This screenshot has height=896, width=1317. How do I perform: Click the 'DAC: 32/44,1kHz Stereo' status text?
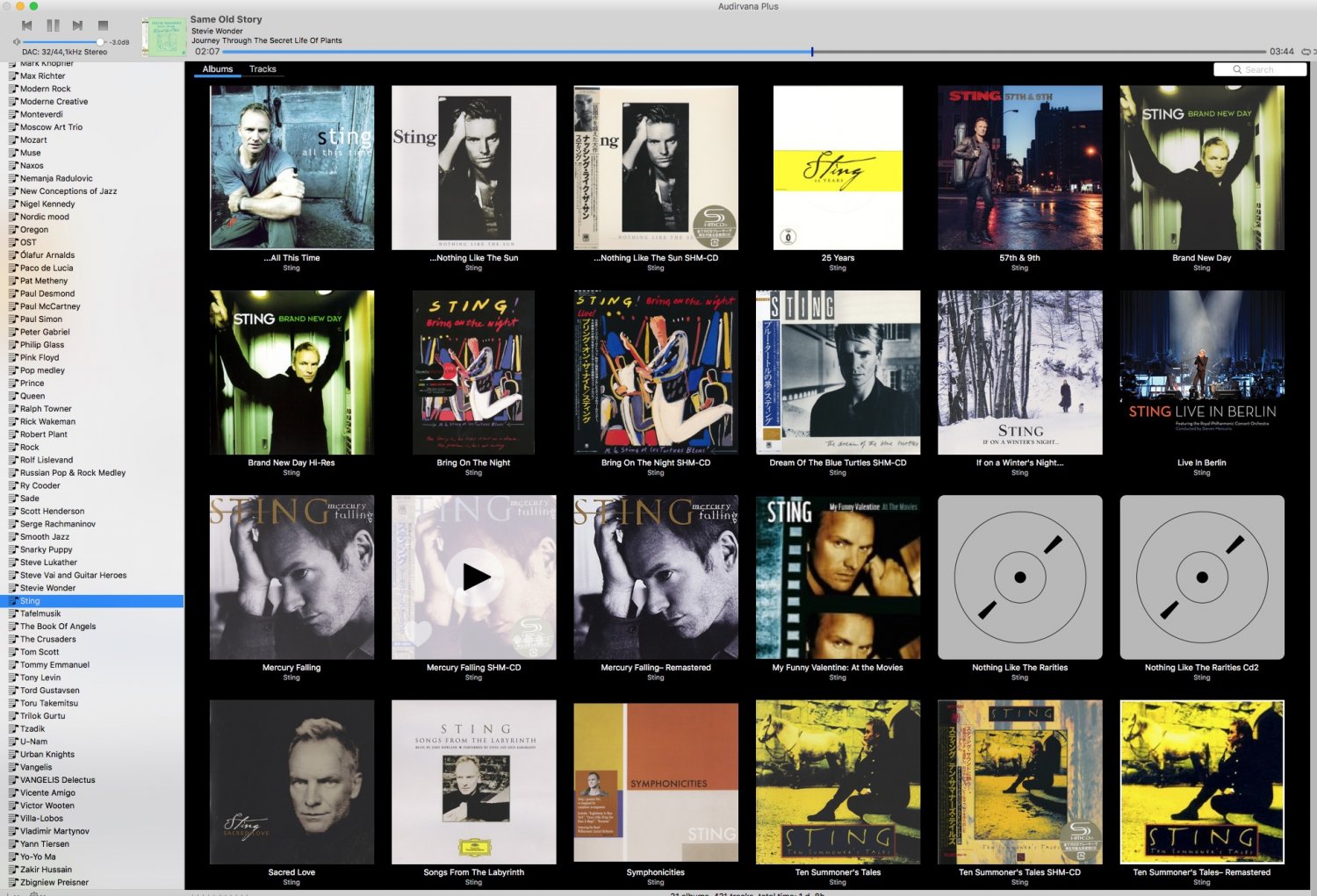64,52
